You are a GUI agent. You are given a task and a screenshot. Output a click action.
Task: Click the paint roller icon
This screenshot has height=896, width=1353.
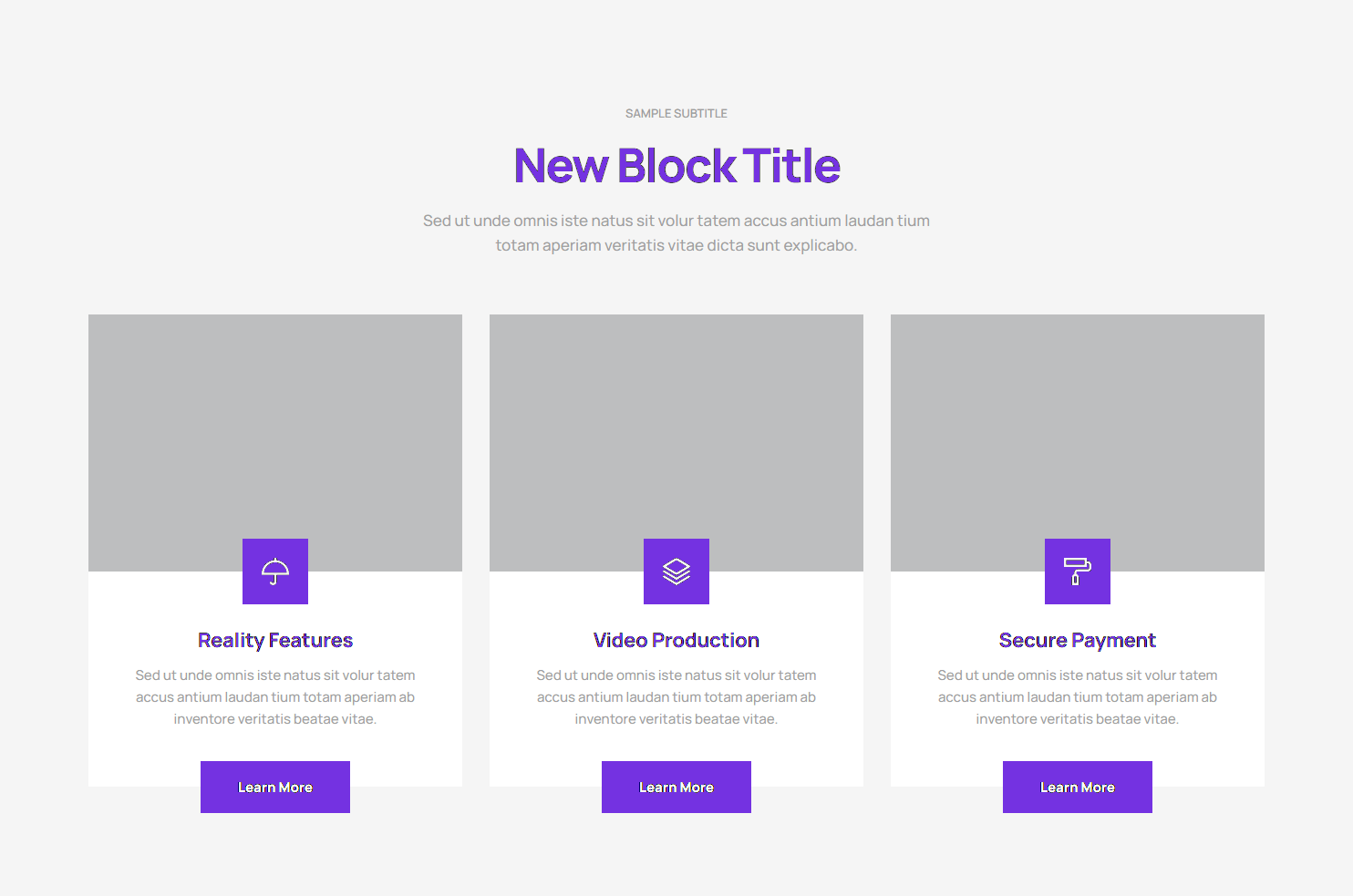coord(1078,572)
